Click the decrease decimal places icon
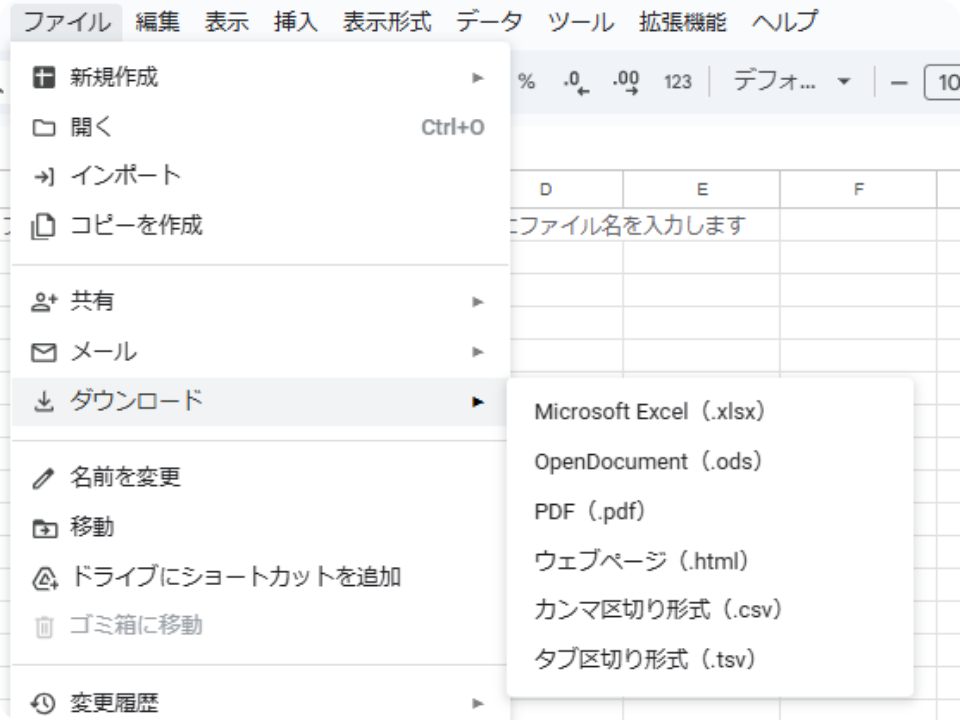Viewport: 960px width, 720px height. [576, 82]
